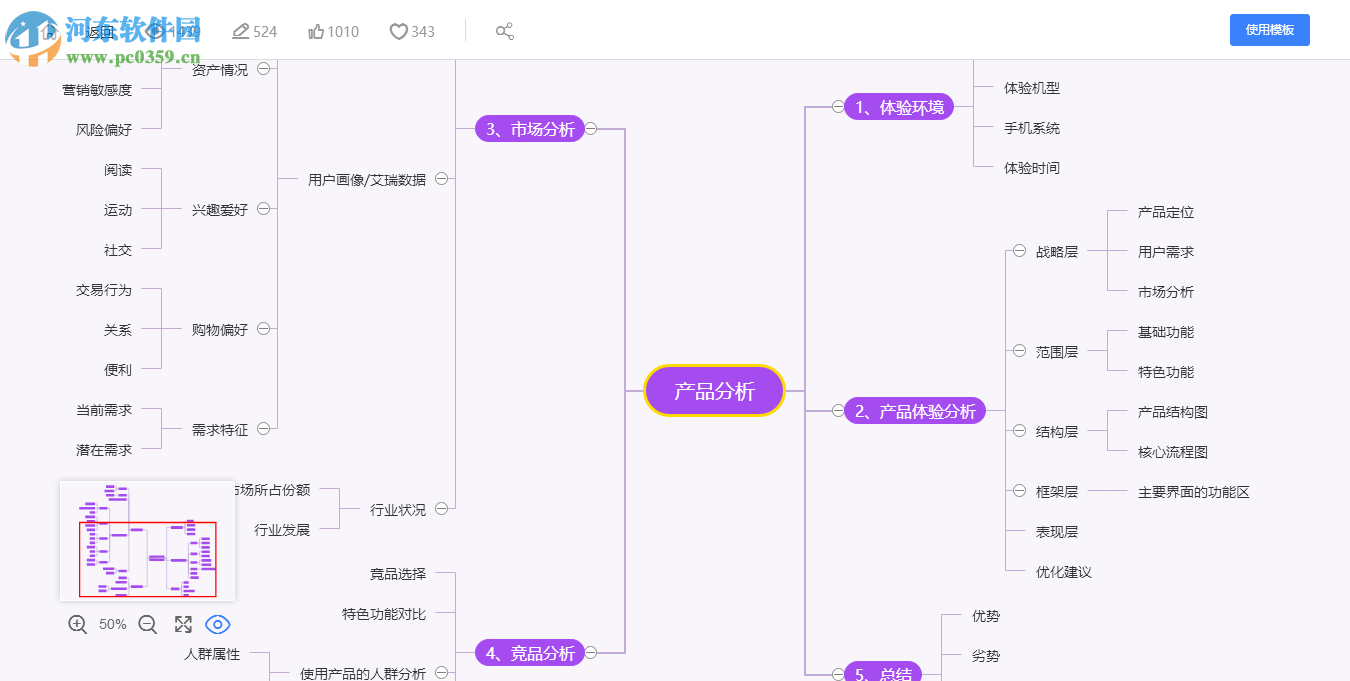Click the minimap thumbnail viewport
Image resolution: width=1350 pixels, height=681 pixels.
click(147, 558)
